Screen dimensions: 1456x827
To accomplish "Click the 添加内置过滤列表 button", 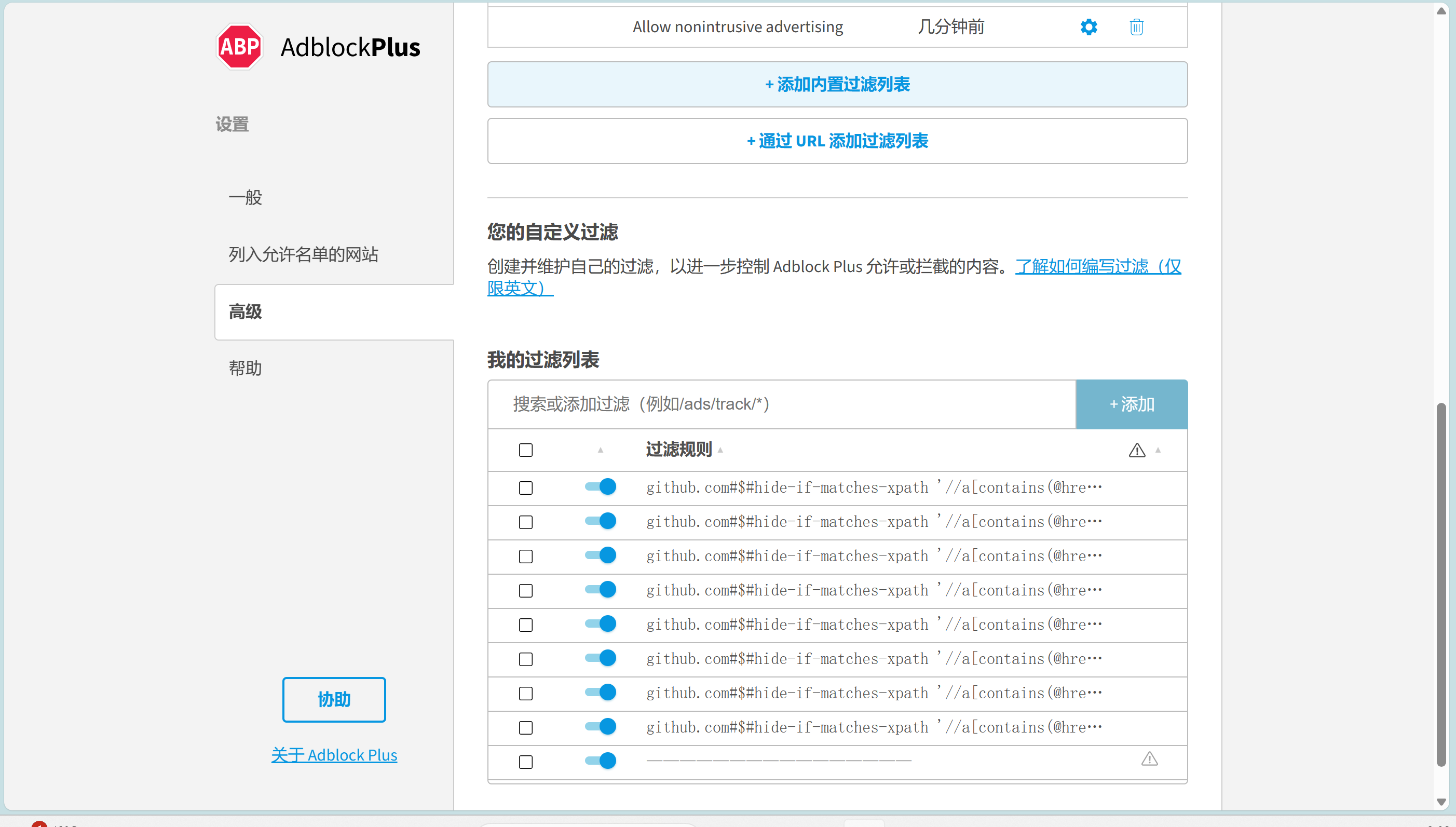I will click(836, 84).
